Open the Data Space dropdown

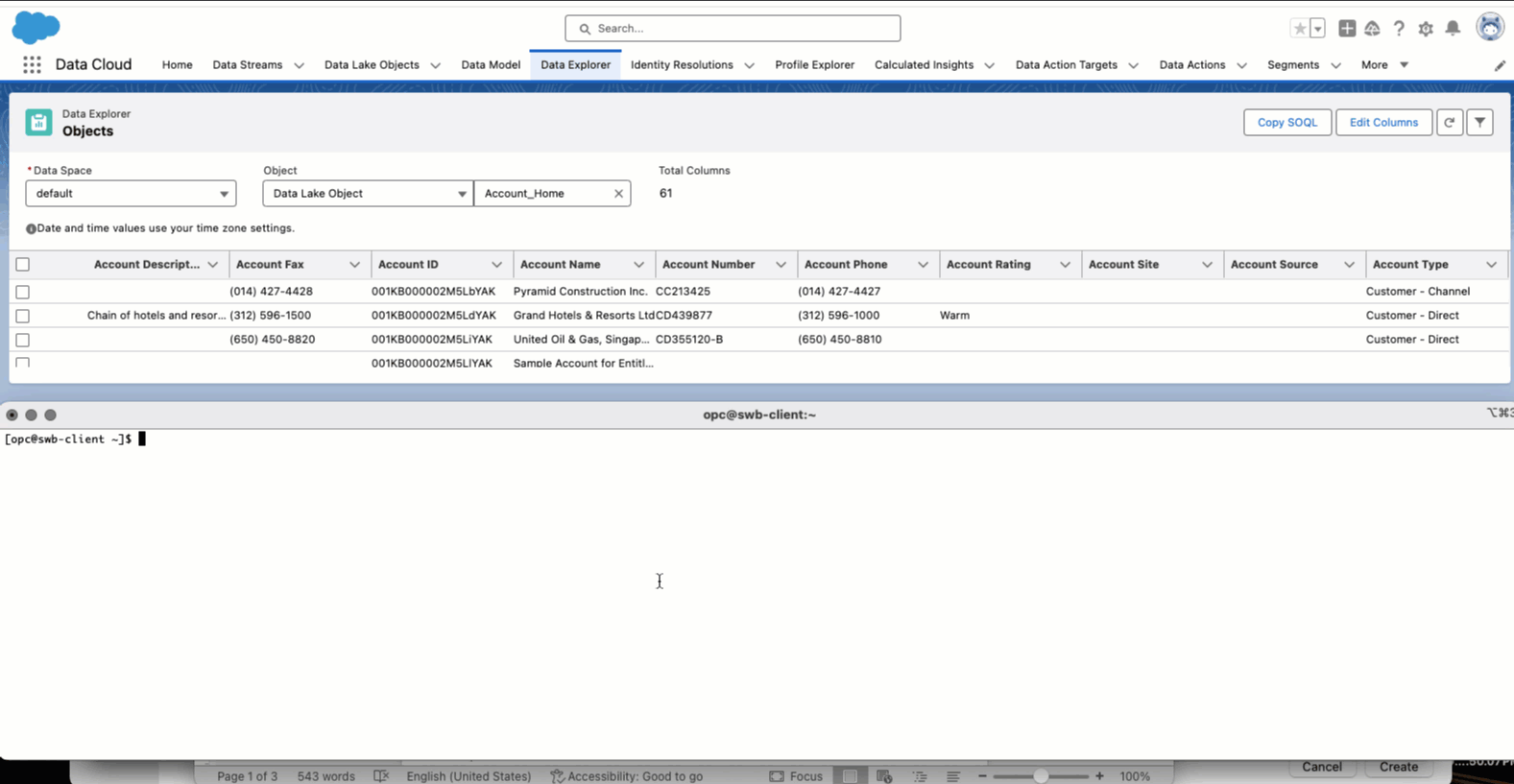(131, 194)
